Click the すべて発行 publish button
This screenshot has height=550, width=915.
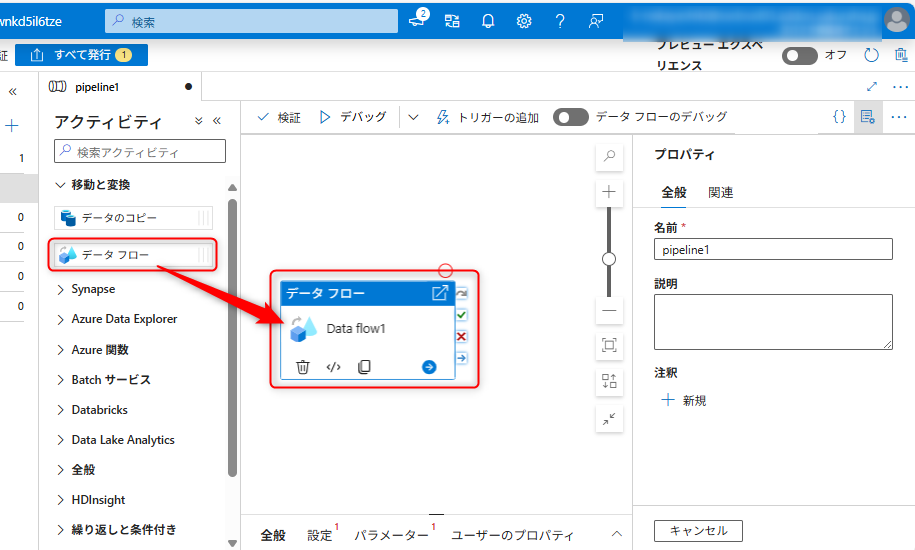(x=81, y=55)
